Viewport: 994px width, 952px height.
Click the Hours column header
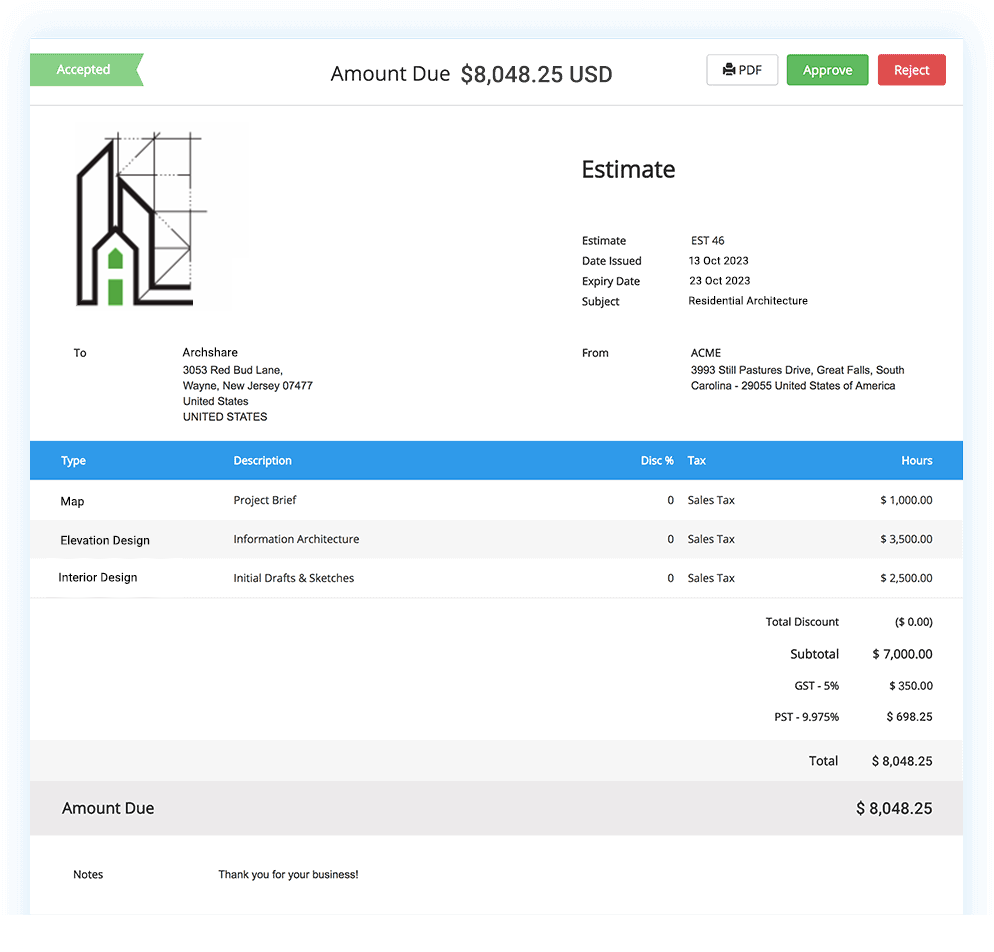[x=916, y=461]
